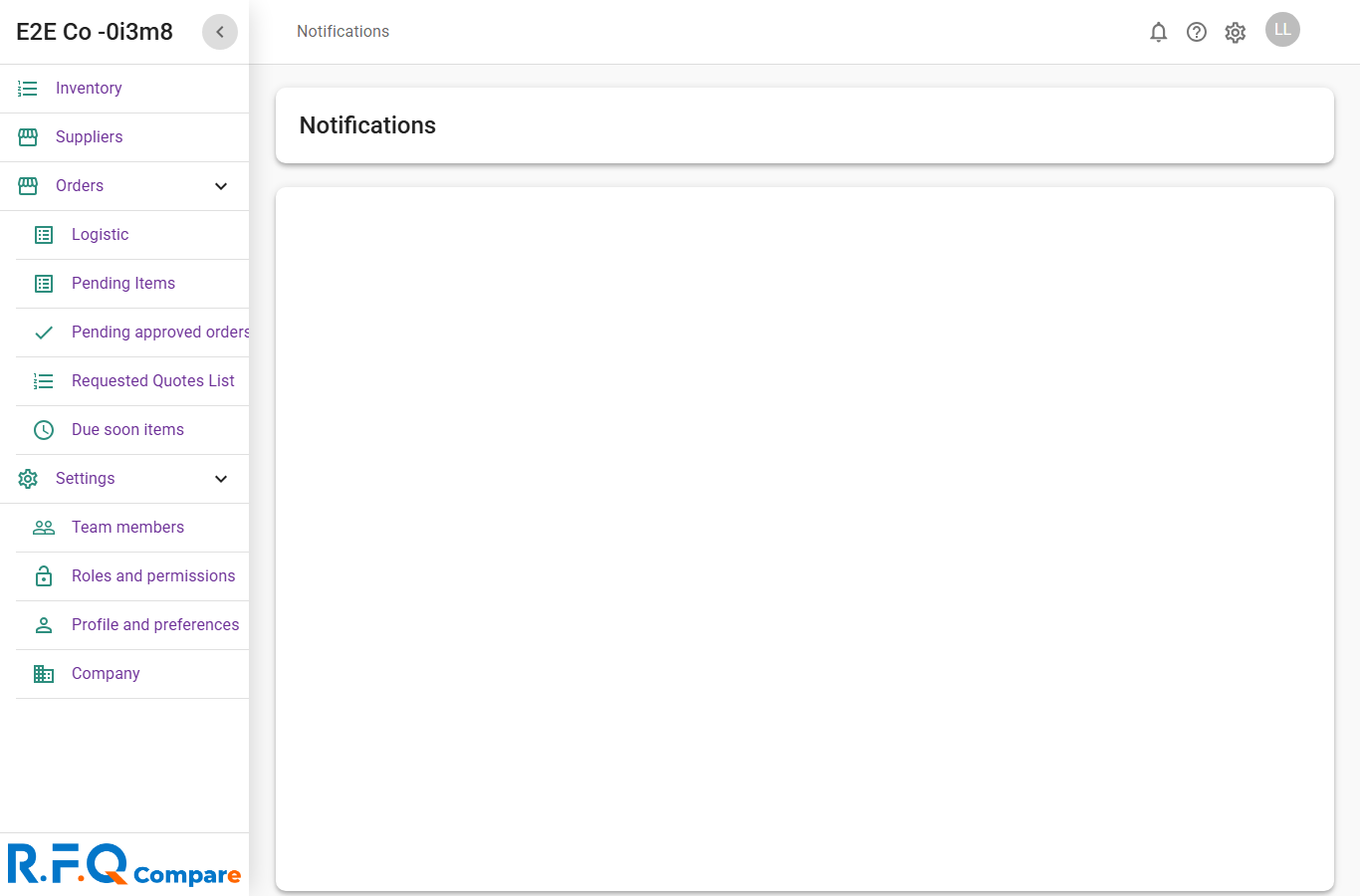
Task: Click the Logistic list icon
Action: click(44, 235)
